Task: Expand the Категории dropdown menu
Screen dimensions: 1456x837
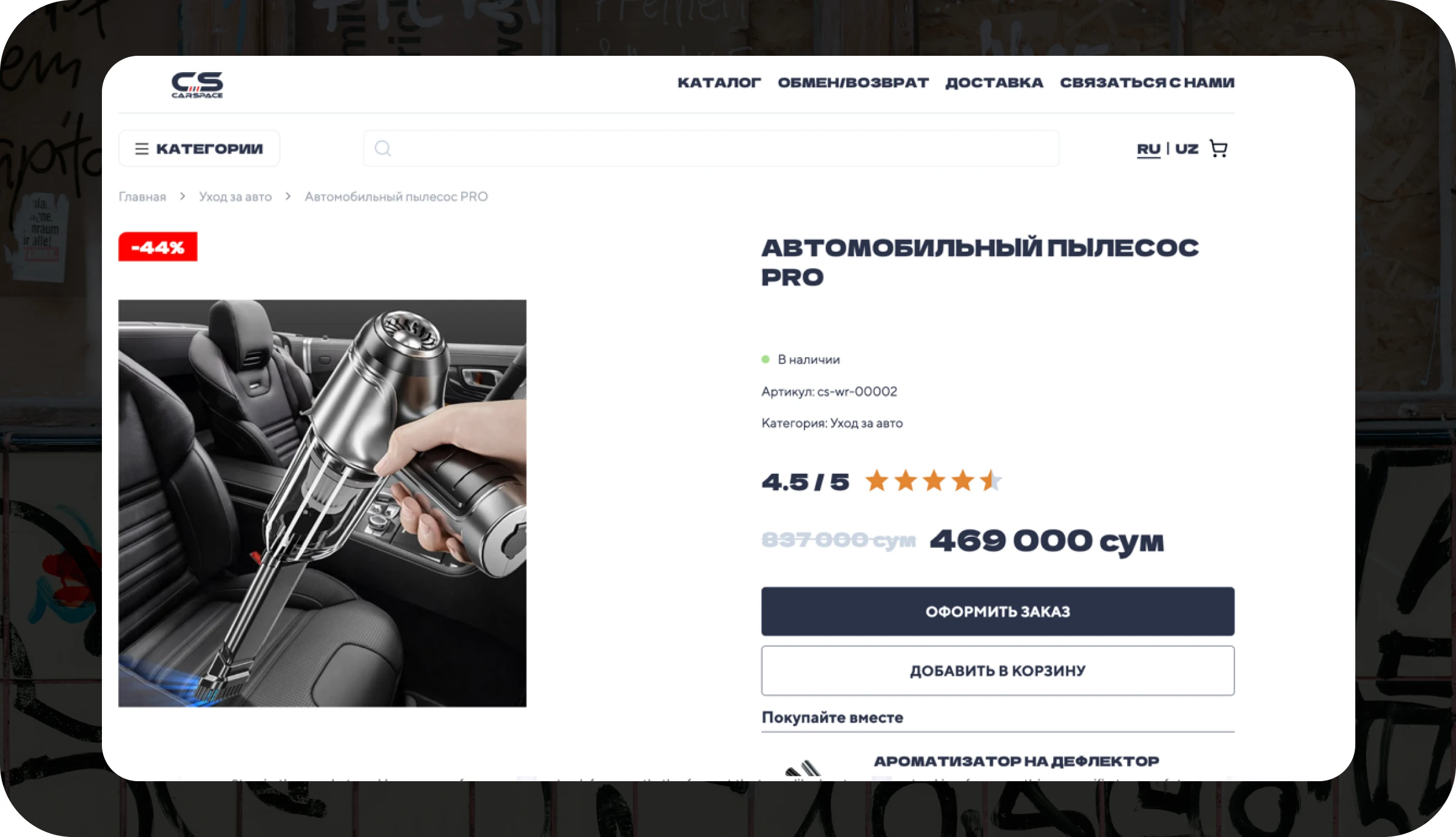Action: tap(199, 149)
